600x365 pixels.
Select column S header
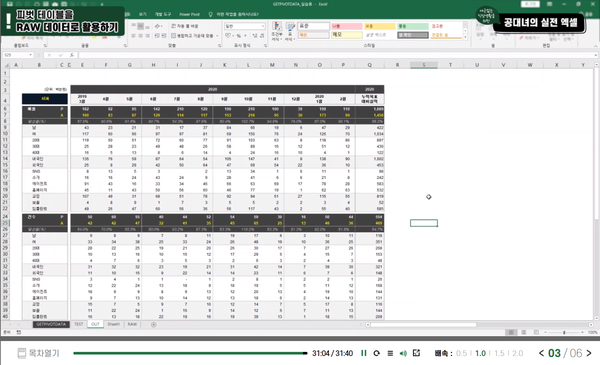(424, 65)
